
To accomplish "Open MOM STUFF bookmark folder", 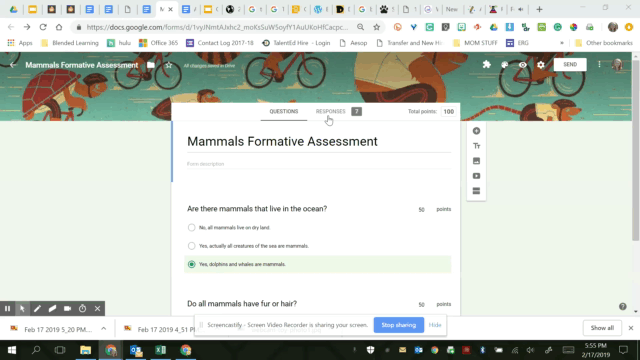I will click(475, 43).
